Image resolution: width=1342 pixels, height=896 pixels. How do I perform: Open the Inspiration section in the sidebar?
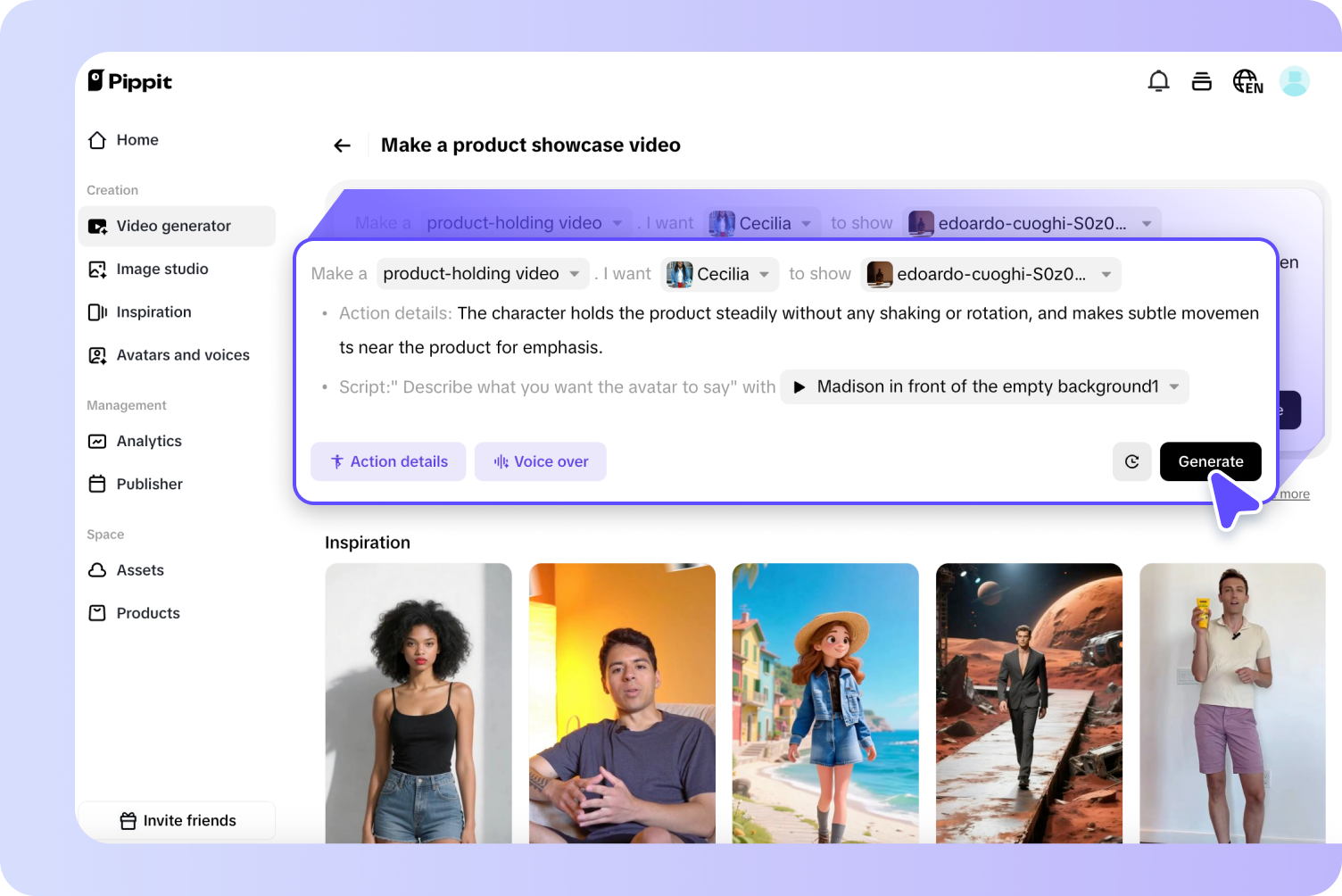click(x=153, y=311)
